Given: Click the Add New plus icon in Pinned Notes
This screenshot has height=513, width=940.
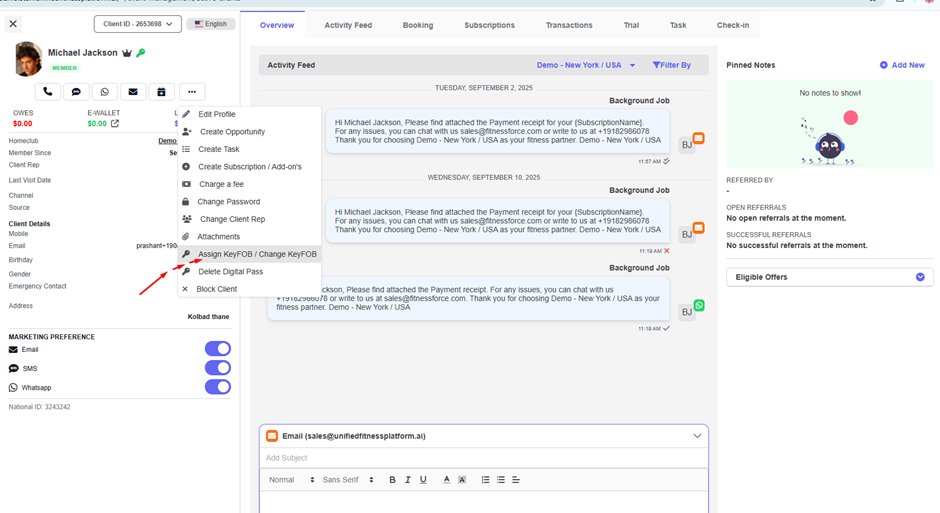Looking at the screenshot, I should click(884, 65).
